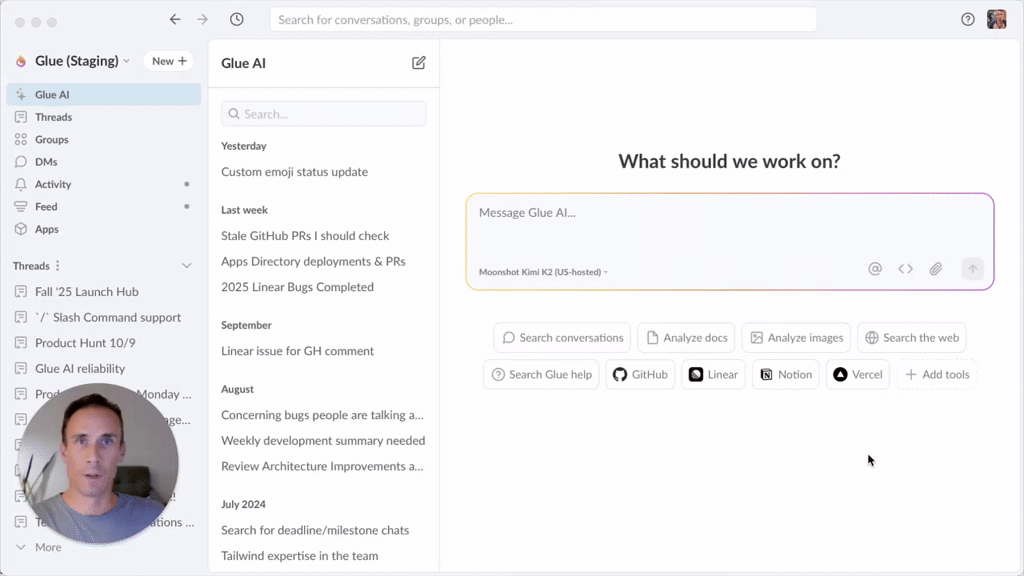Click the code snippet brackets icon
1024x576 pixels.
point(905,269)
